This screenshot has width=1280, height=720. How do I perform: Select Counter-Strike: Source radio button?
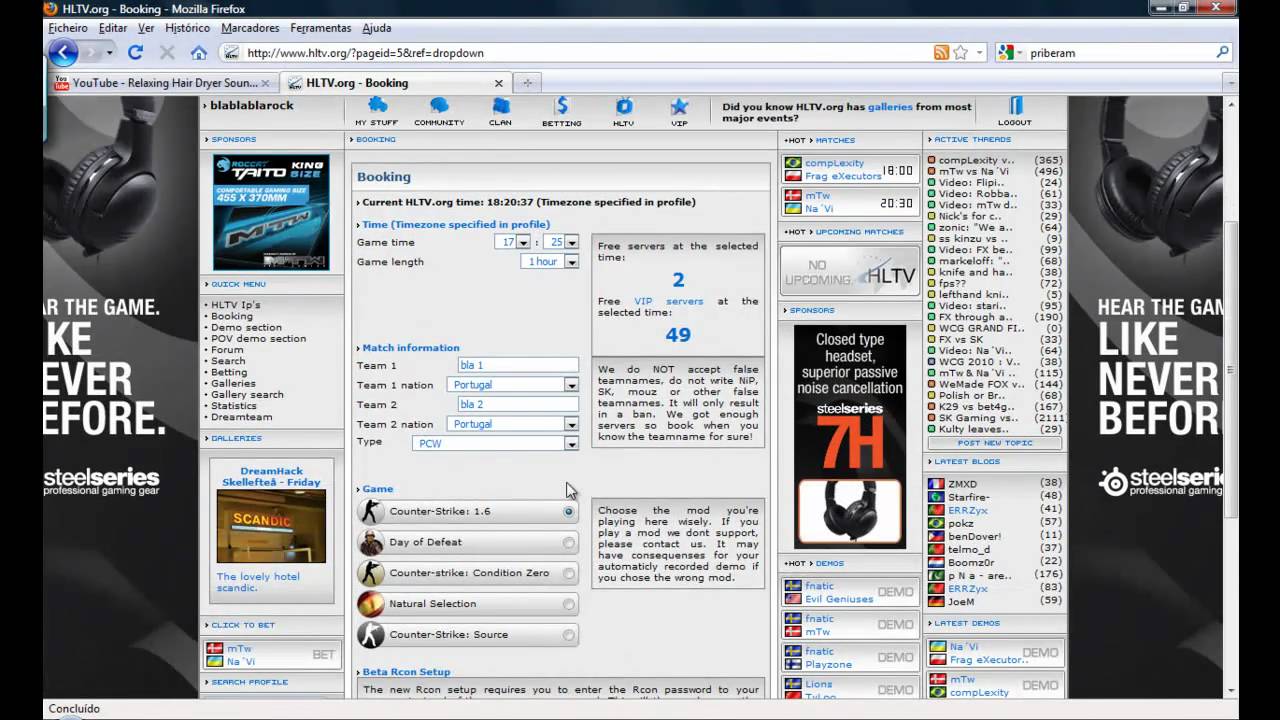click(x=569, y=635)
